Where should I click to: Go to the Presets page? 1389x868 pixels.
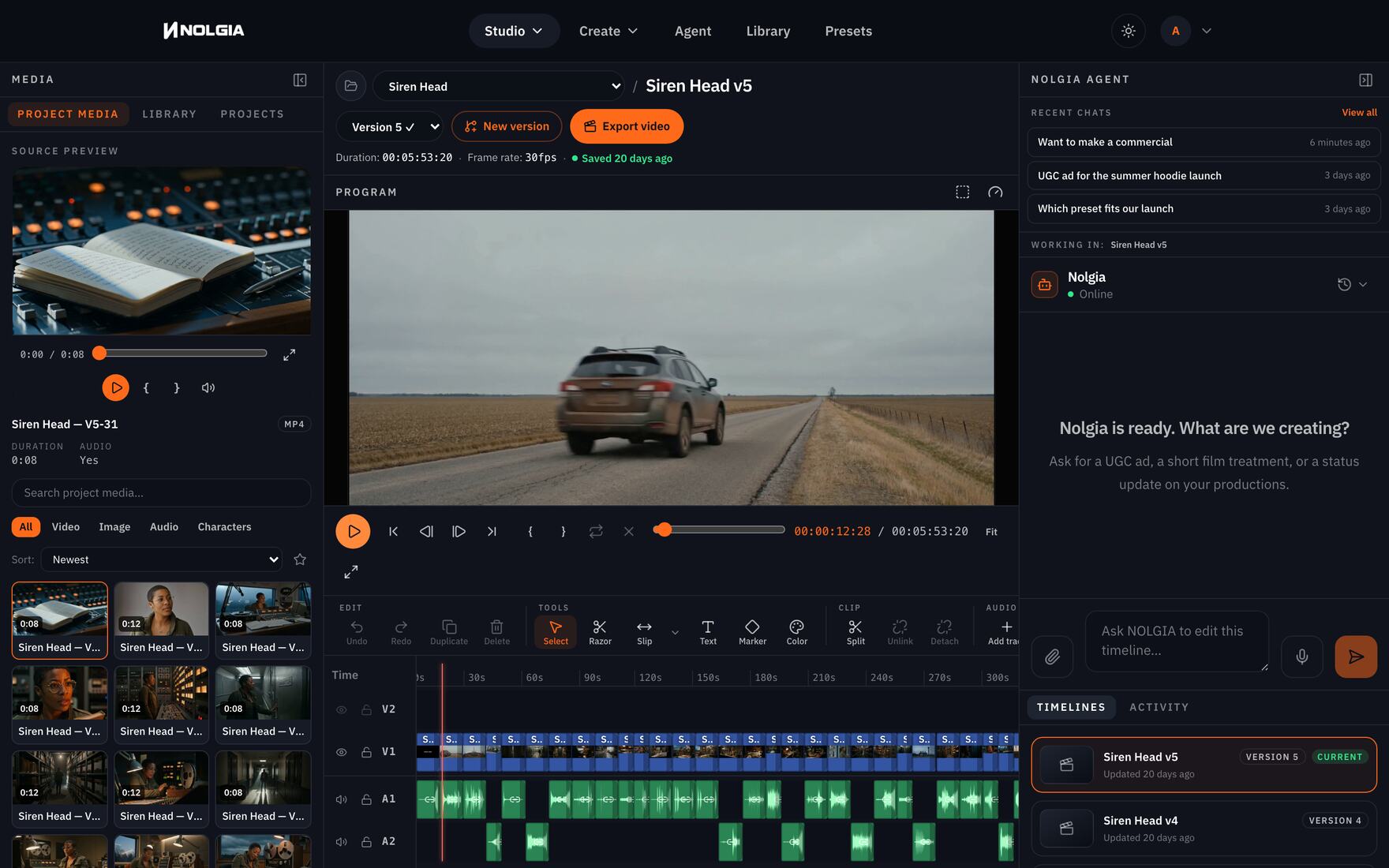[848, 31]
